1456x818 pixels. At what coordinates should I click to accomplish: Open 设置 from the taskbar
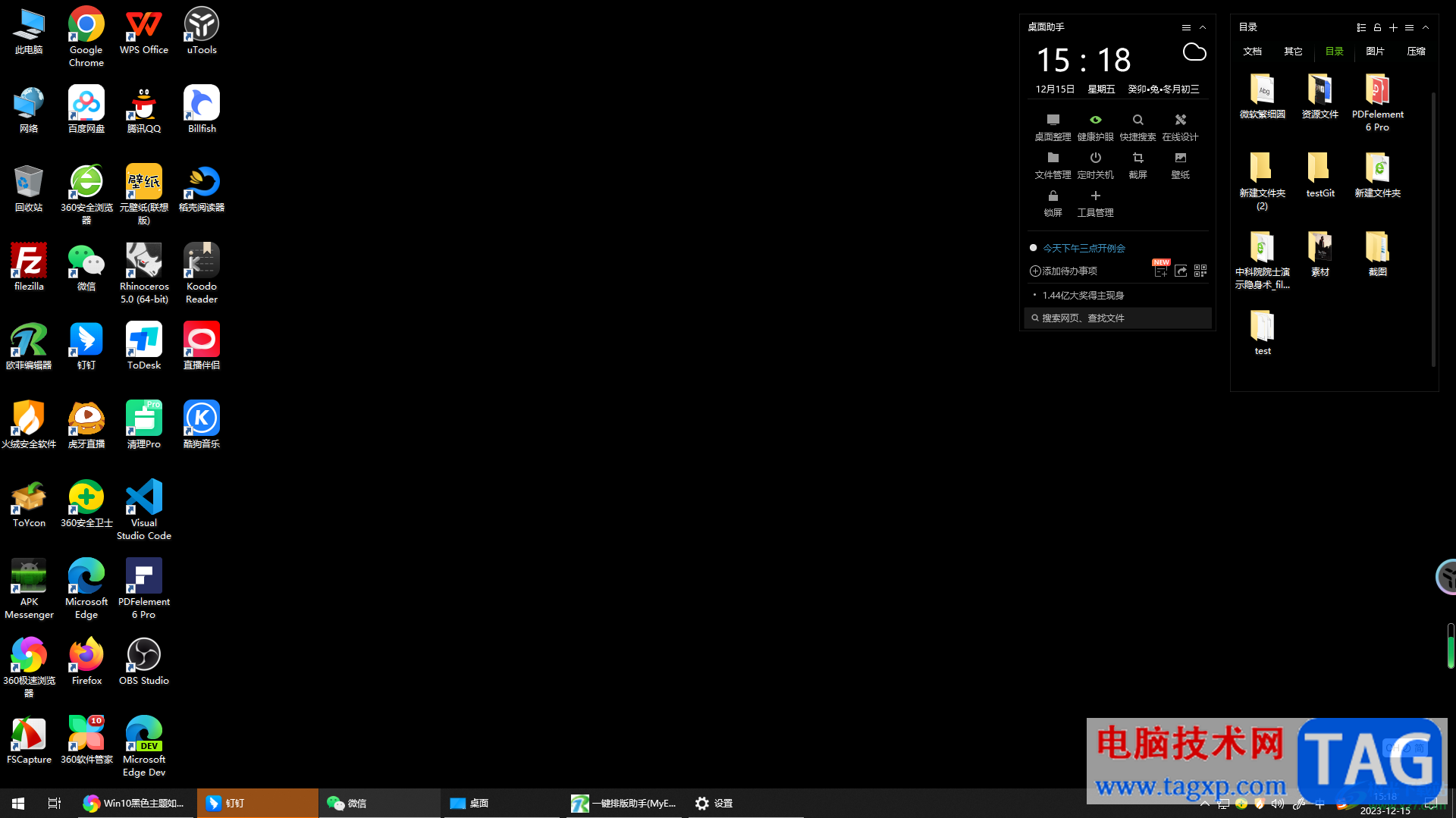[x=746, y=803]
